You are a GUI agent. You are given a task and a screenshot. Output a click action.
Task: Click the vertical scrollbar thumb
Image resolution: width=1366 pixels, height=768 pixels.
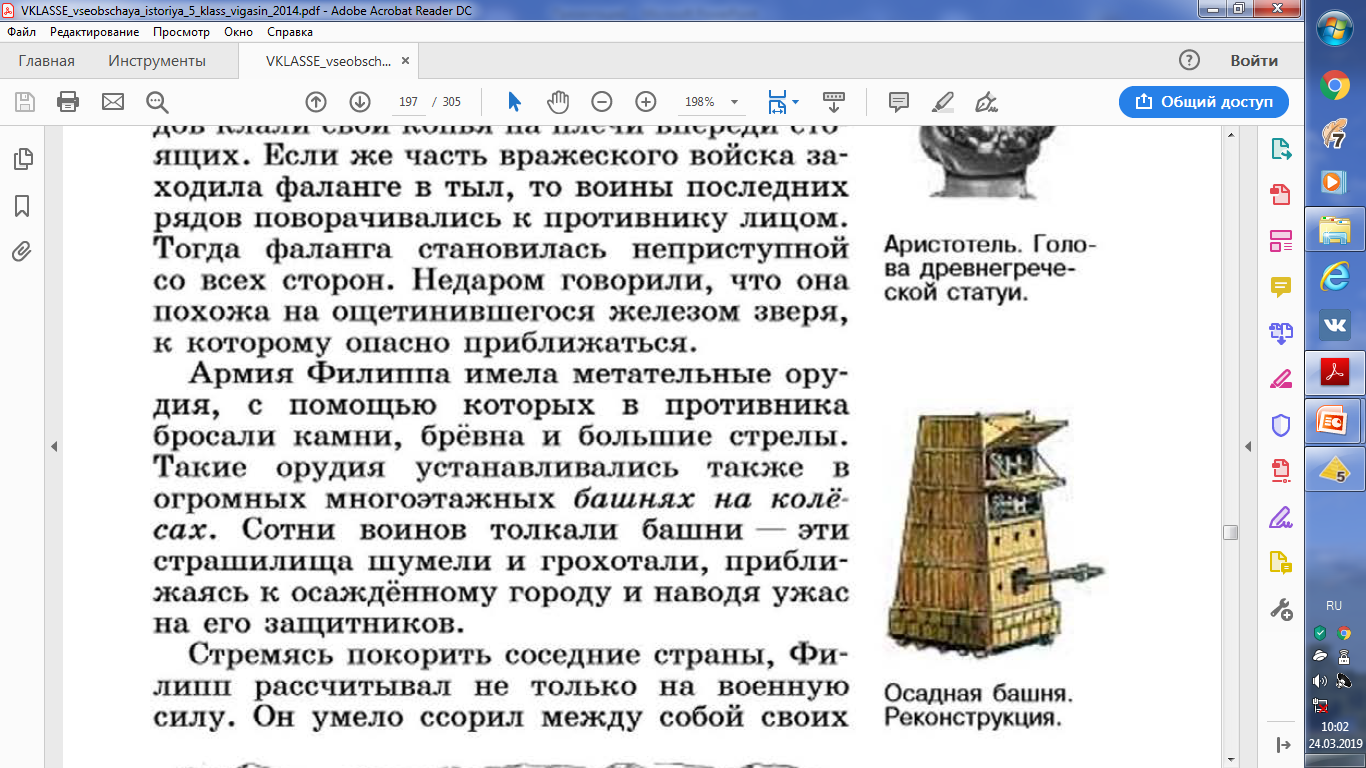(1231, 532)
